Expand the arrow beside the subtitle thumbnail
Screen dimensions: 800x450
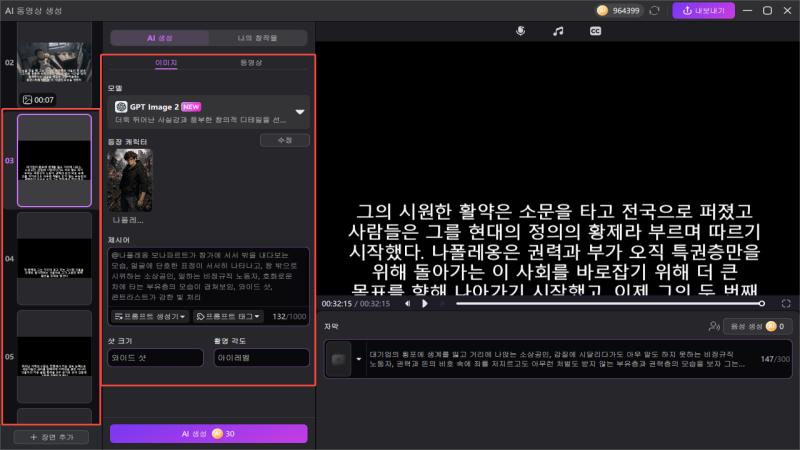click(359, 359)
